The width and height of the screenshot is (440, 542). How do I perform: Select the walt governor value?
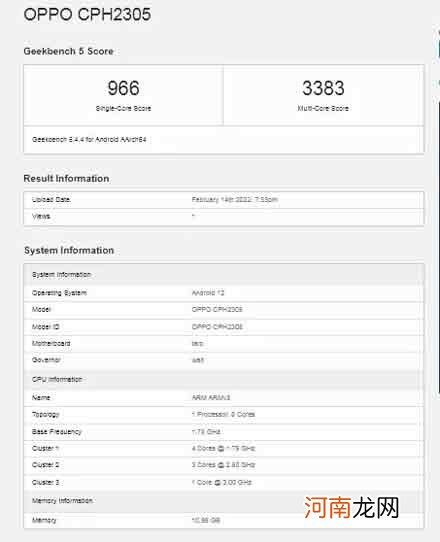pos(198,360)
